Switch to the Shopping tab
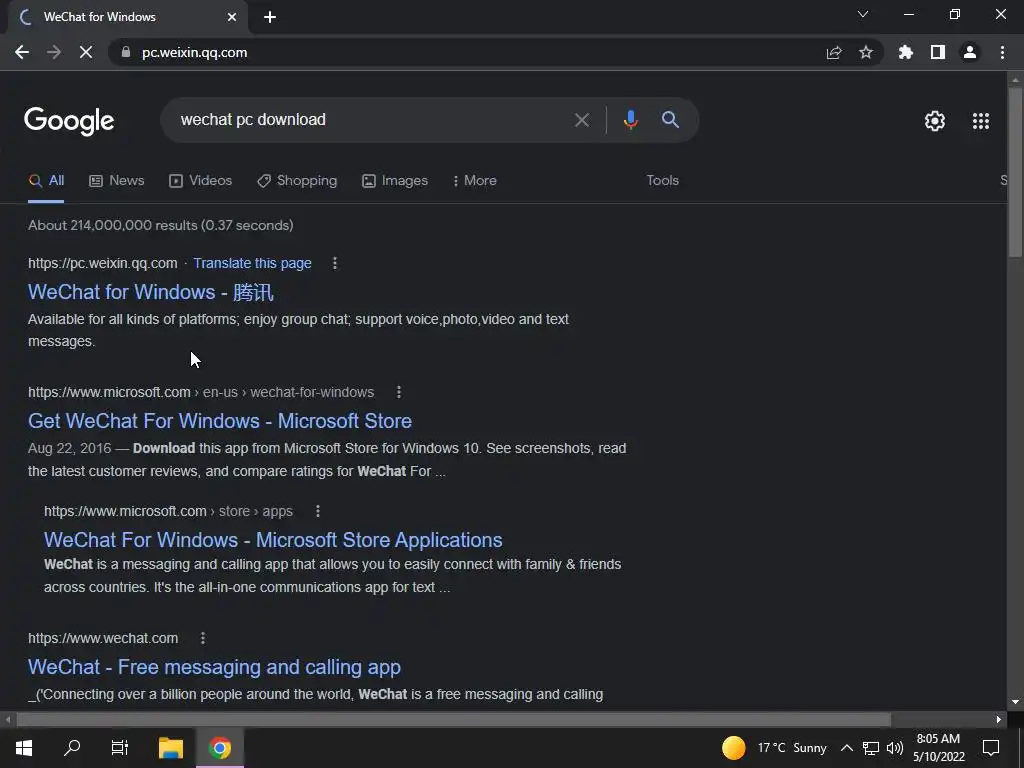 pos(297,181)
